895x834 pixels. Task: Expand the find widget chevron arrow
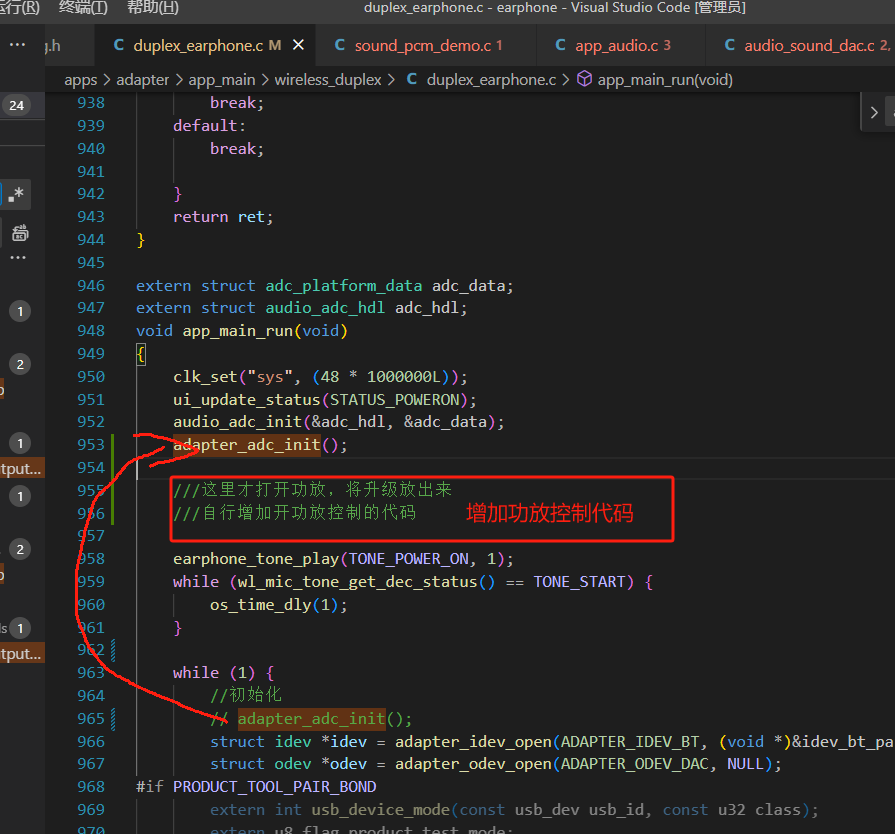tap(873, 112)
